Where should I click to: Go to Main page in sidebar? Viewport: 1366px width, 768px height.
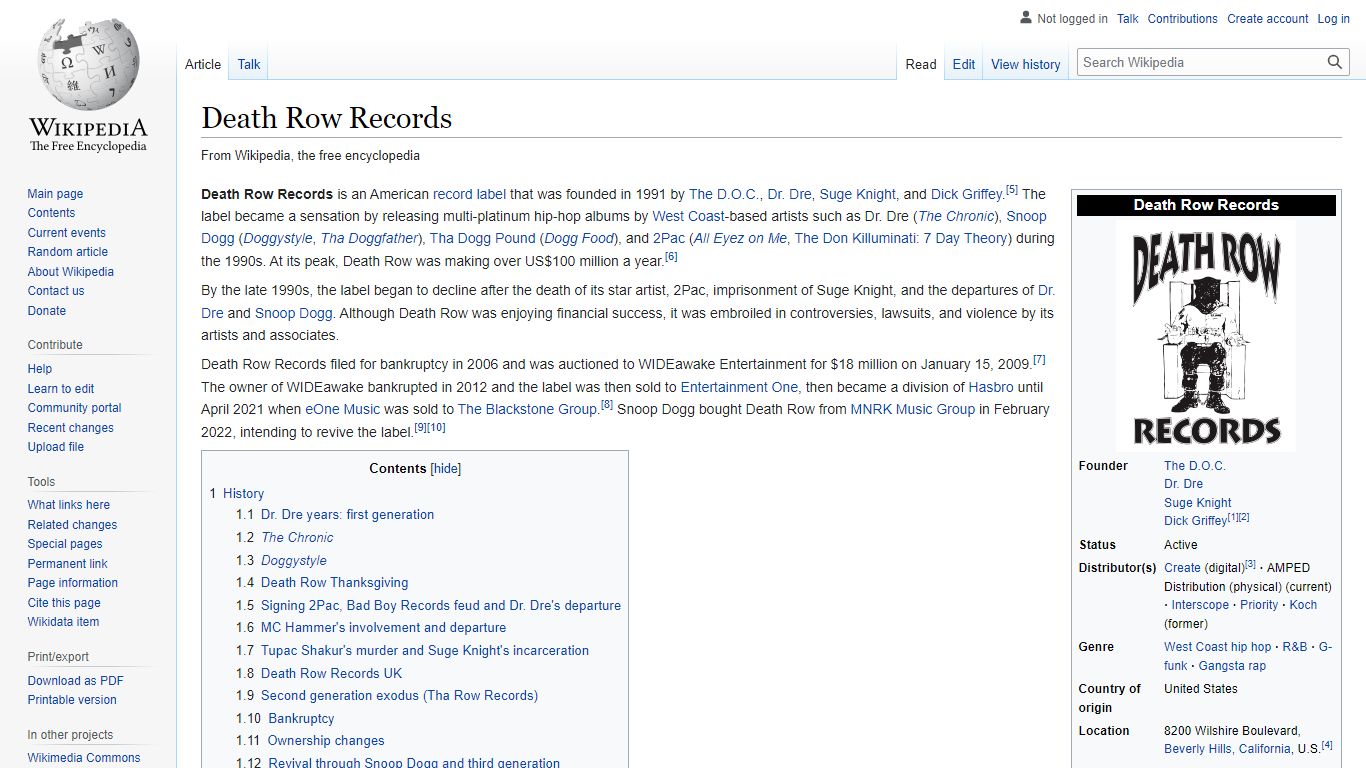click(x=55, y=194)
